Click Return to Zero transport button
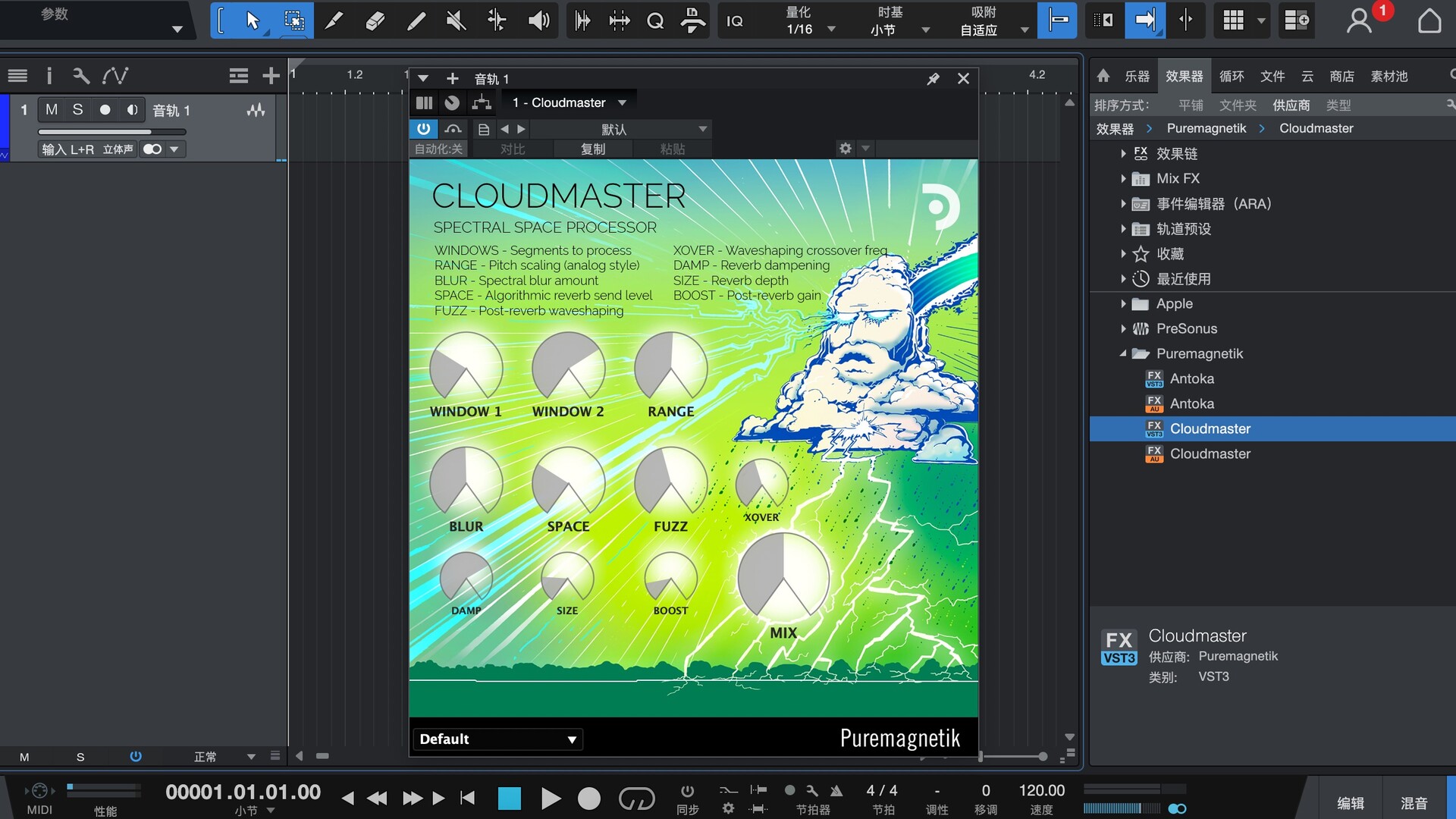 pyautogui.click(x=468, y=798)
